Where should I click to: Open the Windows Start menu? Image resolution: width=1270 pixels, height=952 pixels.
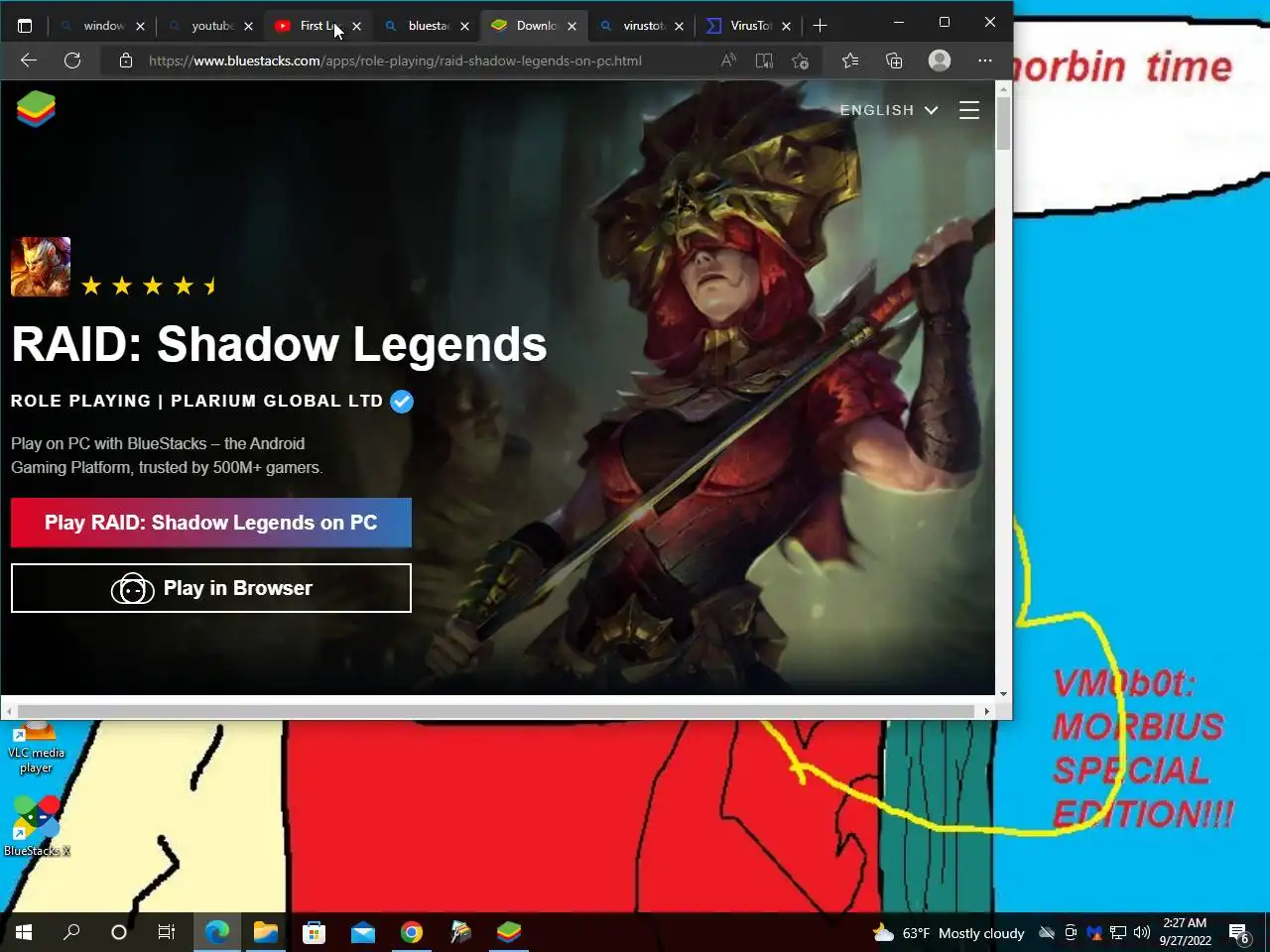click(x=24, y=932)
